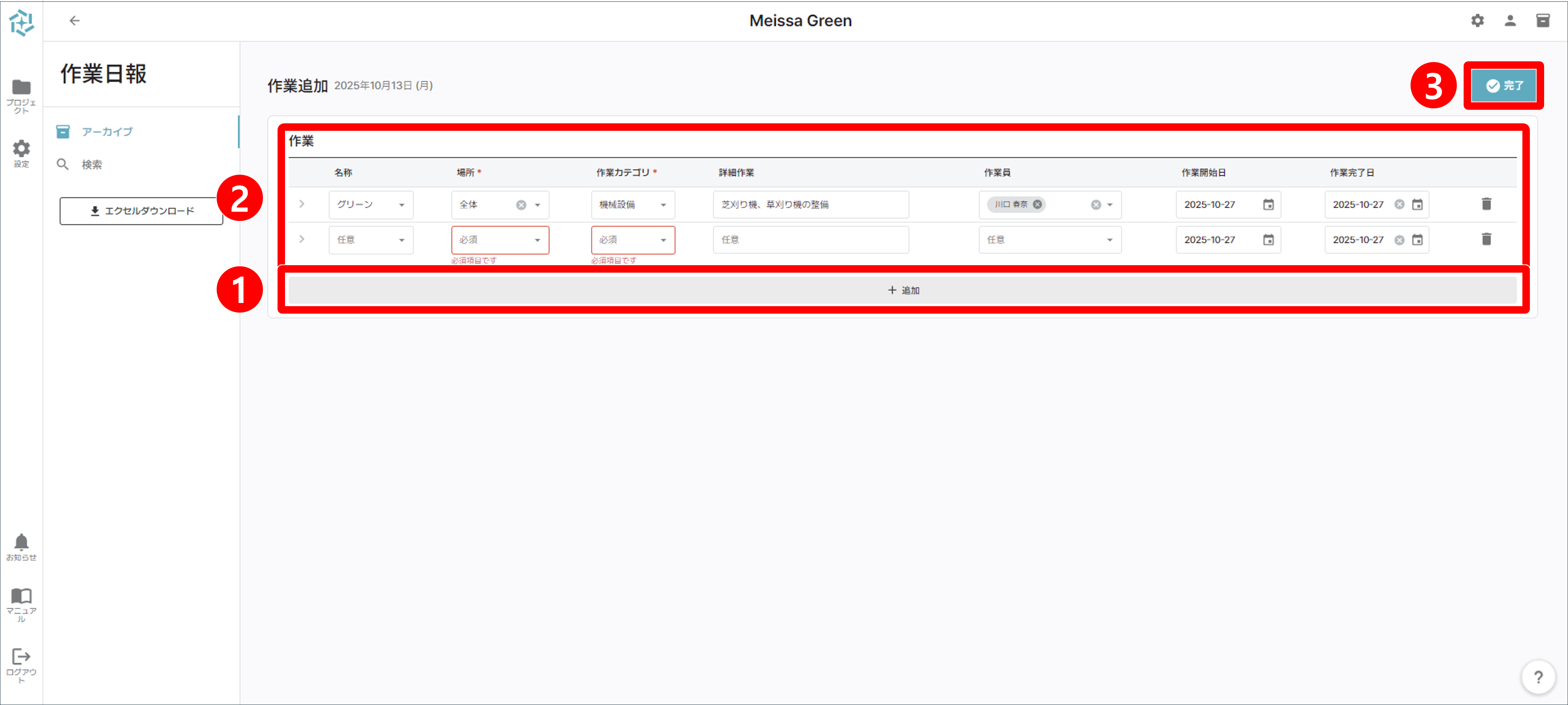Open the second row required location dropdown
This screenshot has height=705, width=1568.
coord(500,240)
